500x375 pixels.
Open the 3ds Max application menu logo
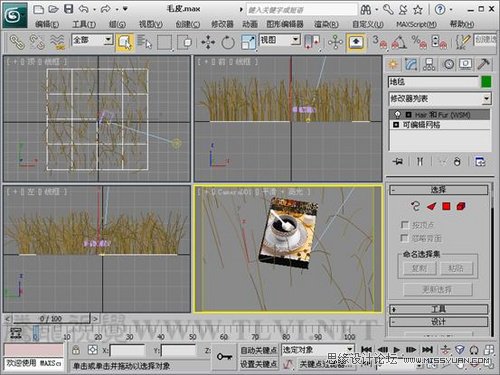15,15
